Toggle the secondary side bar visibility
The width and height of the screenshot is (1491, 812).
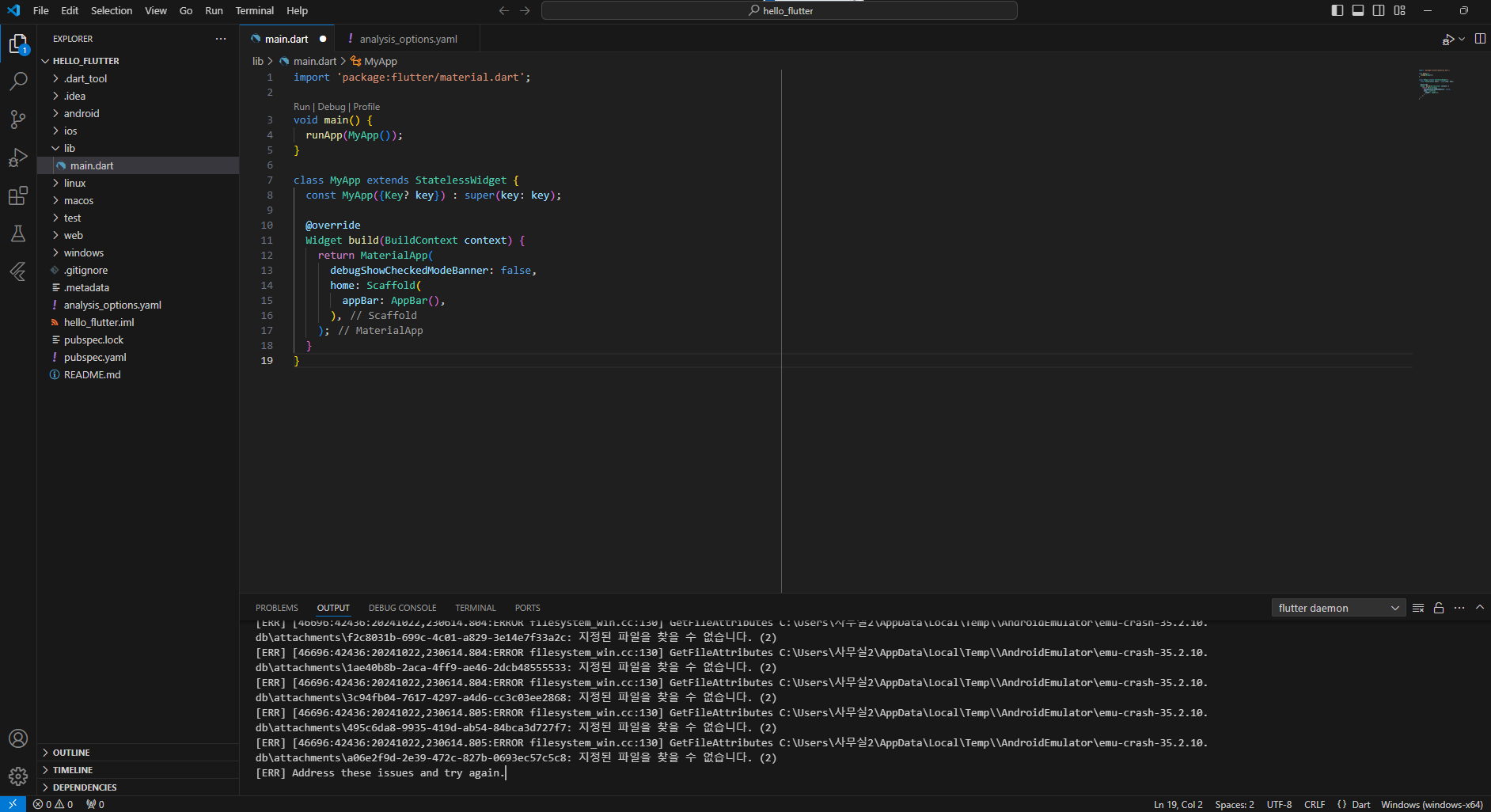click(1379, 10)
